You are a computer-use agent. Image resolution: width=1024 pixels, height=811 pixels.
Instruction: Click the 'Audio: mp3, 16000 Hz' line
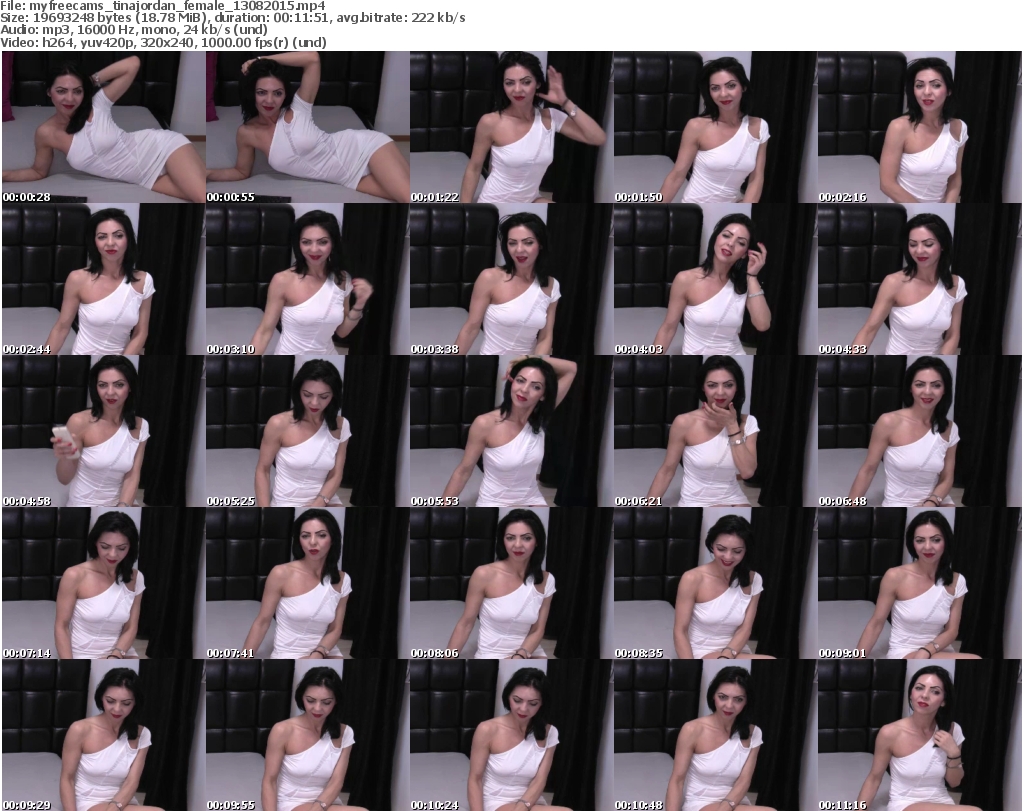[134, 30]
